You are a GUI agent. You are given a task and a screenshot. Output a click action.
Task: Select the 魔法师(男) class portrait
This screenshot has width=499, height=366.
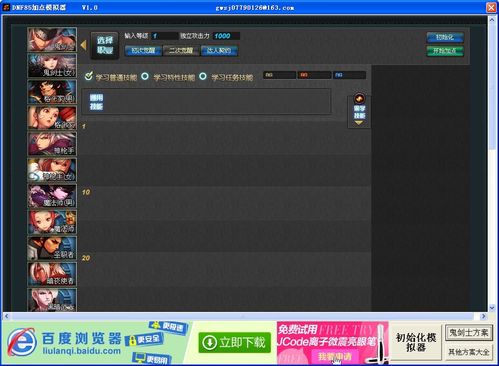52,196
